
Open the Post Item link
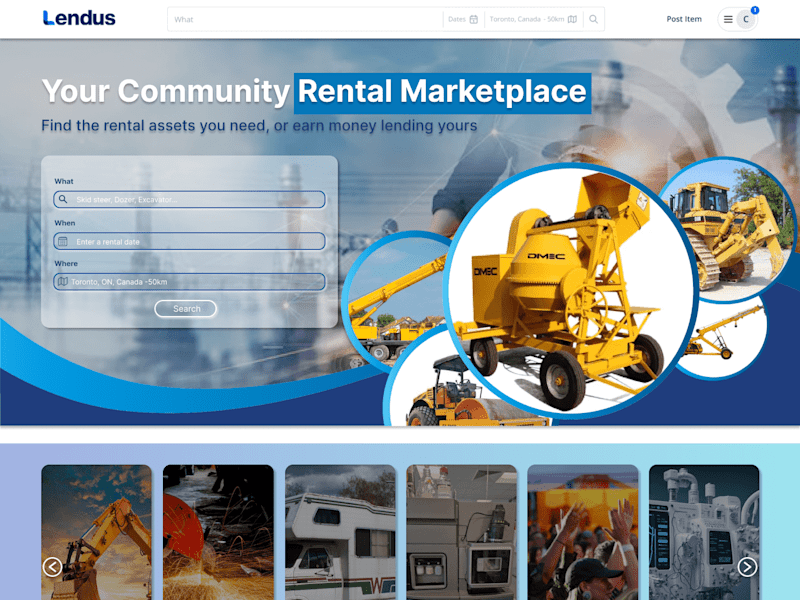(x=684, y=19)
